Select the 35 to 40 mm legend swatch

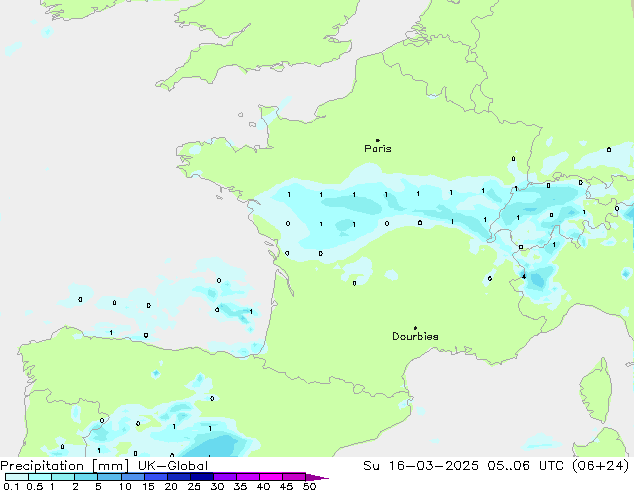pos(247,477)
